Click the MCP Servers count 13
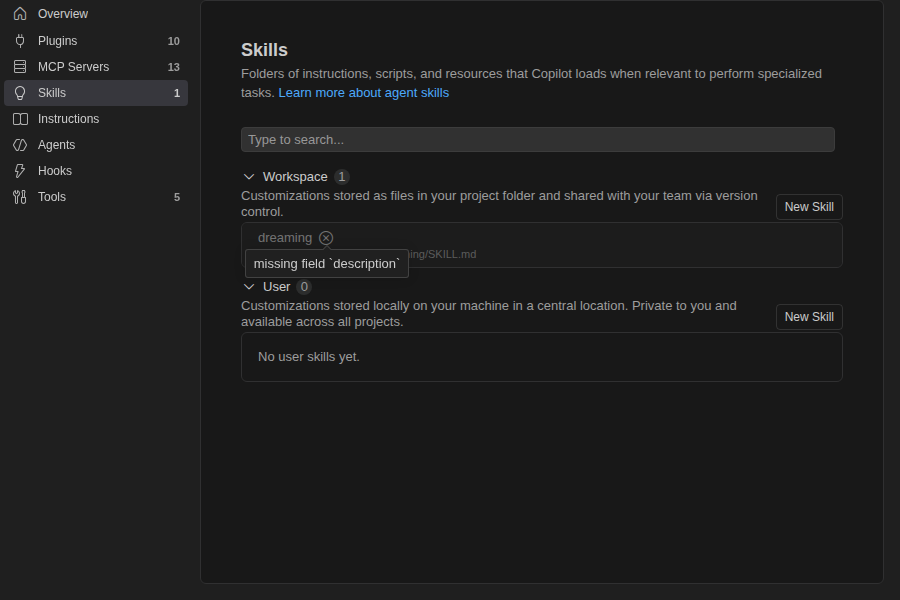Screen dimensions: 900x600 coord(173,67)
